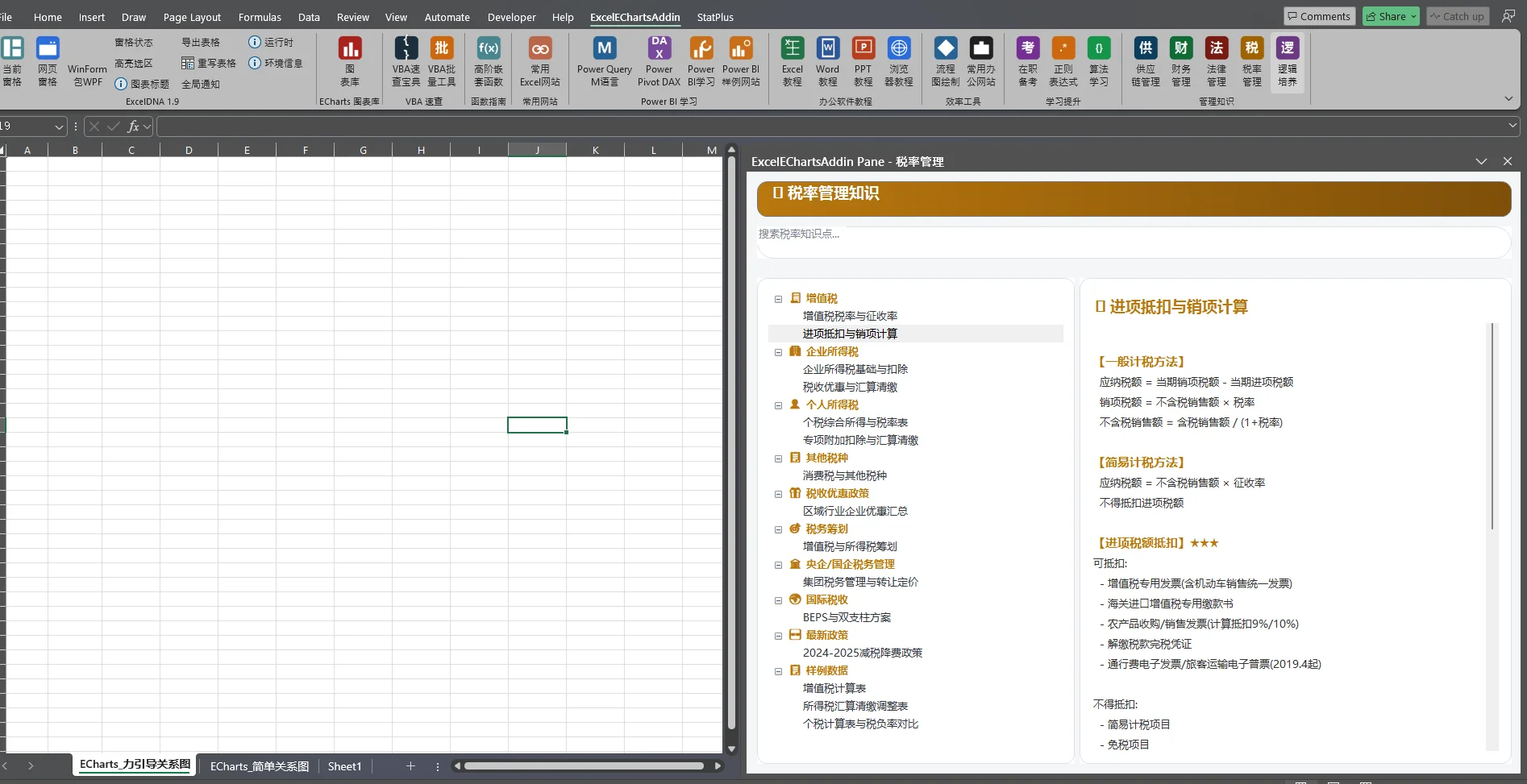This screenshot has width=1527, height=784.
Task: Click the 搜索税率知识点 search field
Action: pyautogui.click(x=1134, y=242)
